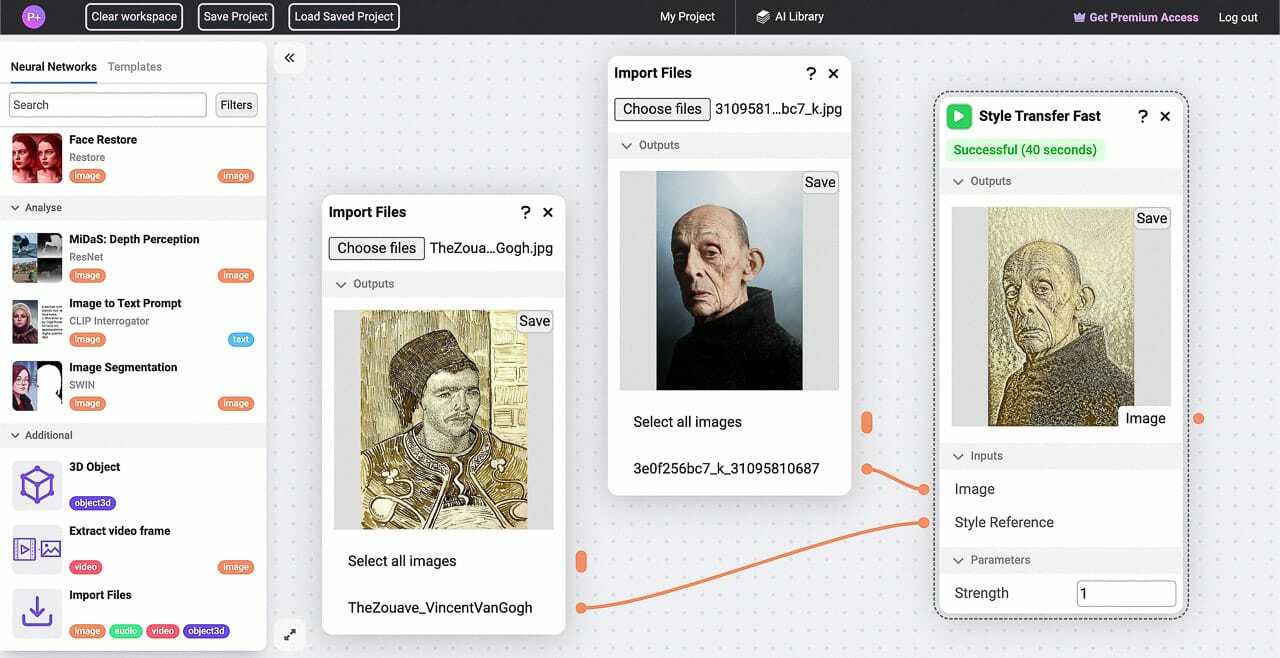Select the Image Segmentation thumbnail
This screenshot has width=1280, height=658.
(37, 386)
